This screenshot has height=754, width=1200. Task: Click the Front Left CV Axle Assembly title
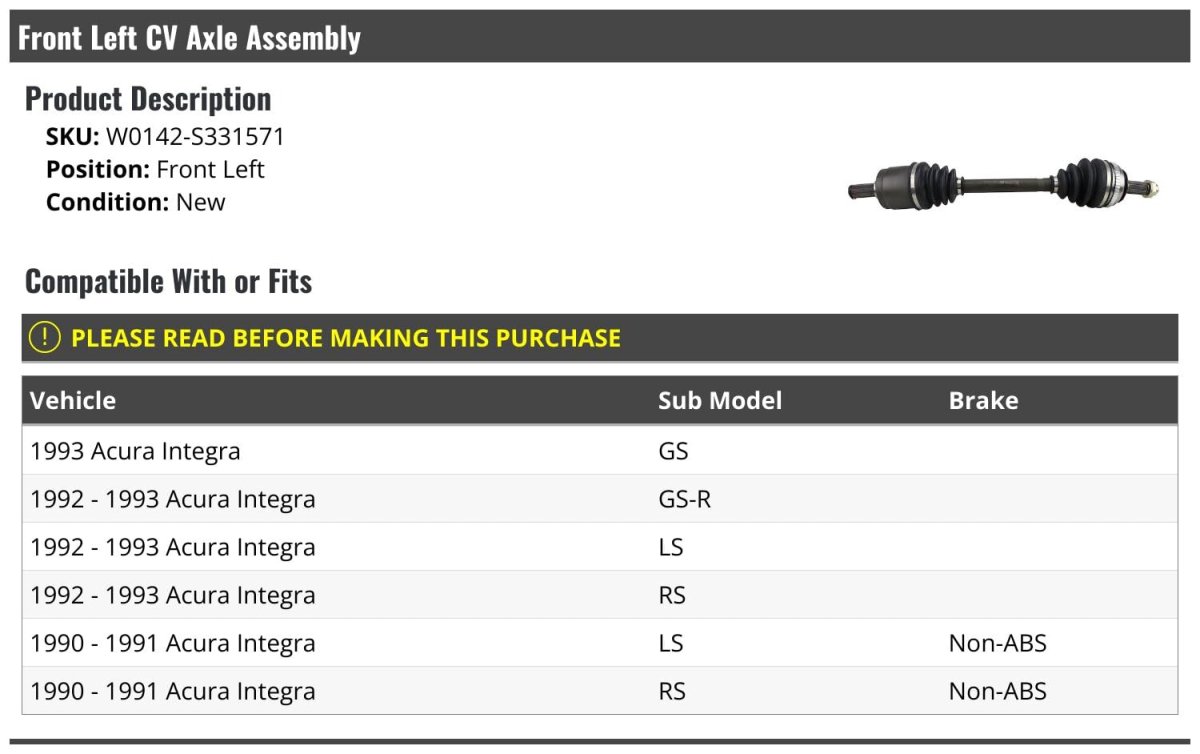coord(189,38)
